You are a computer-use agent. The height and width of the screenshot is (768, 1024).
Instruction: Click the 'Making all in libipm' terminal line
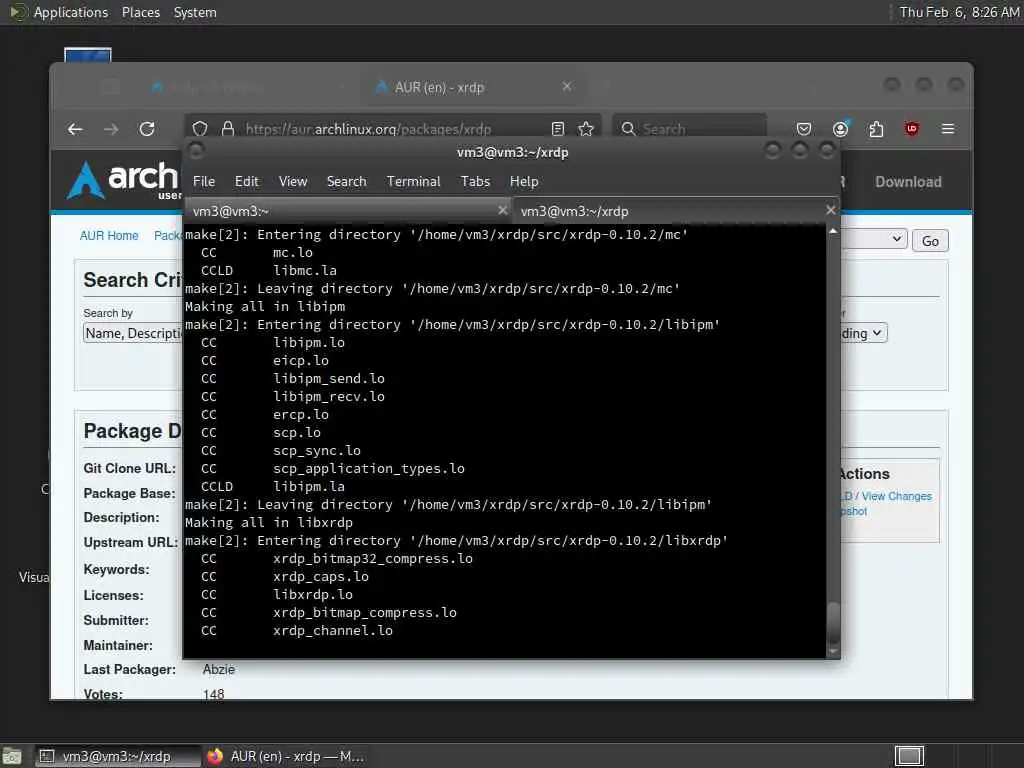(264, 306)
